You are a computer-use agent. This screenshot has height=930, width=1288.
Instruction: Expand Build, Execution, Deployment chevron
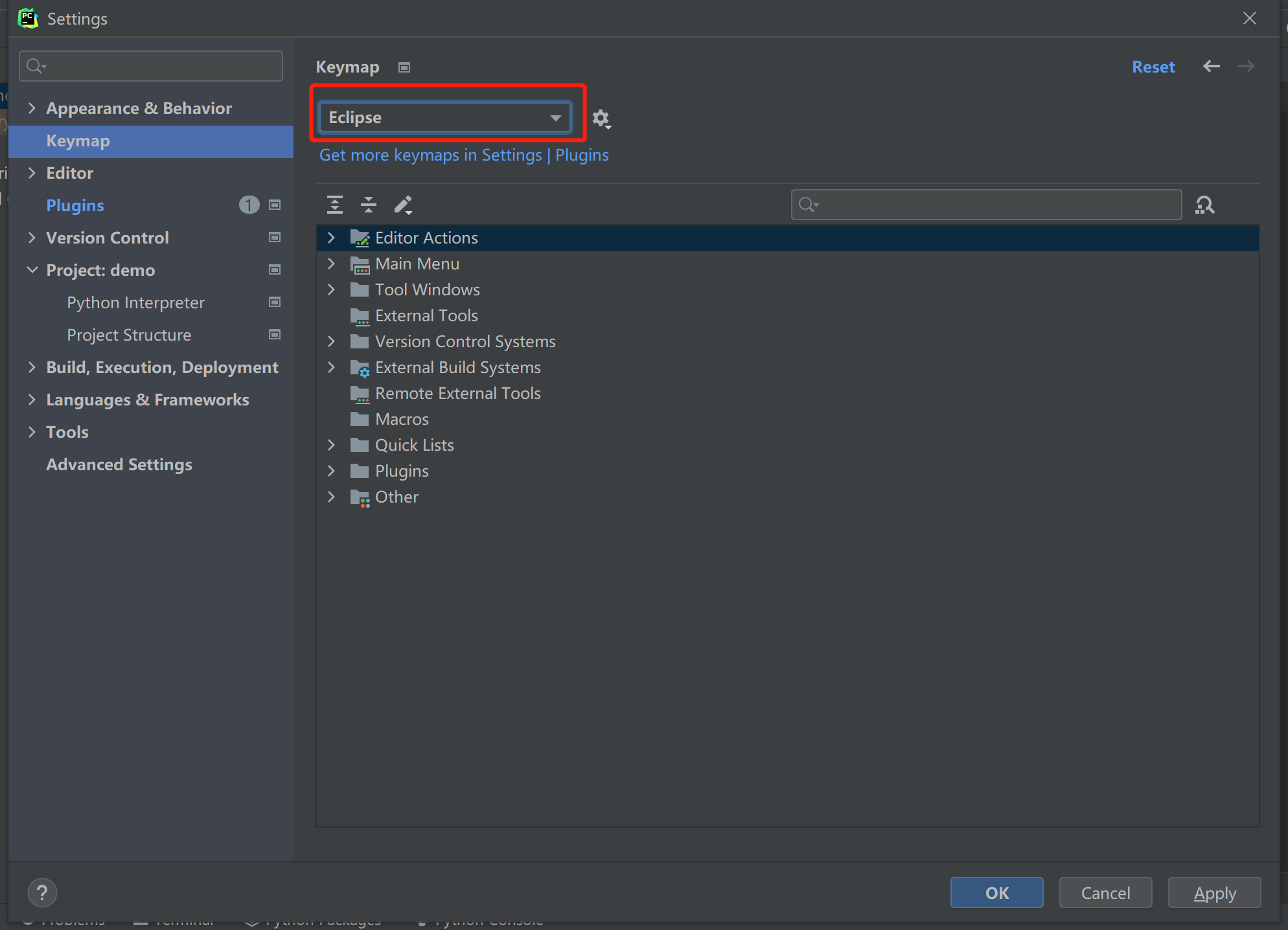coord(32,367)
